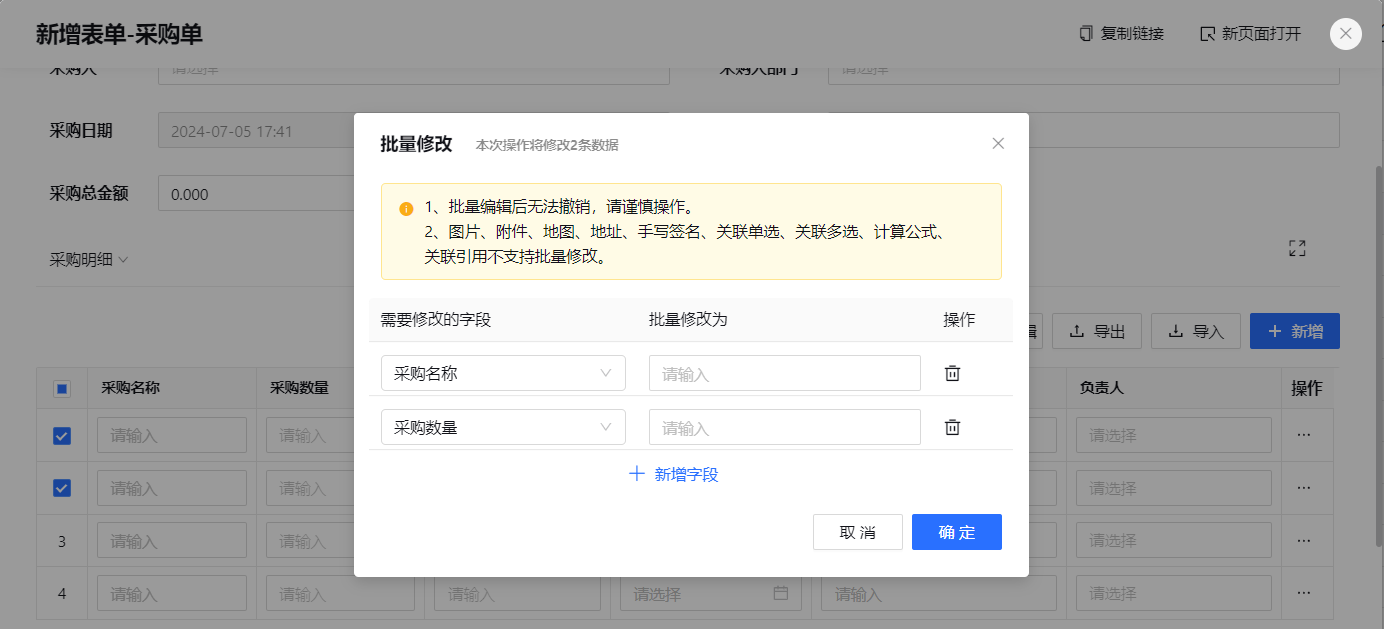Click the 采购名称 column header
Viewport: 1384px width, 629px height.
[131, 387]
